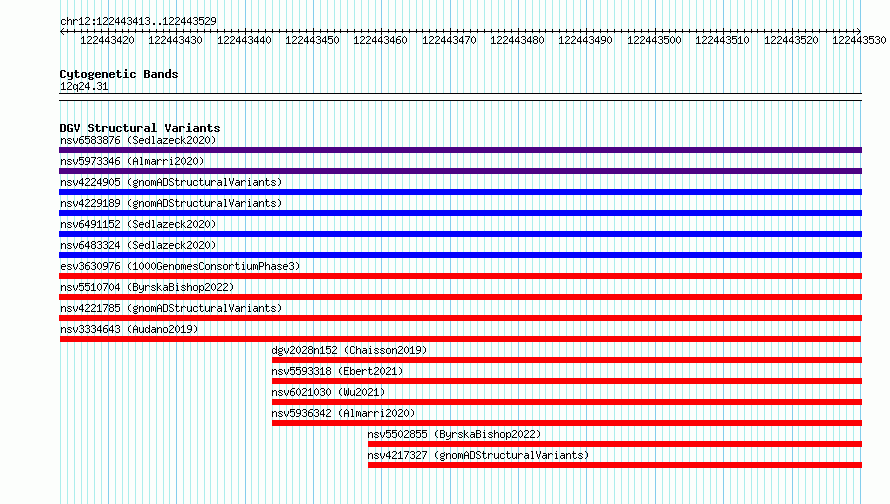
Task: Click ruler position 122443470
Action: 449,40
